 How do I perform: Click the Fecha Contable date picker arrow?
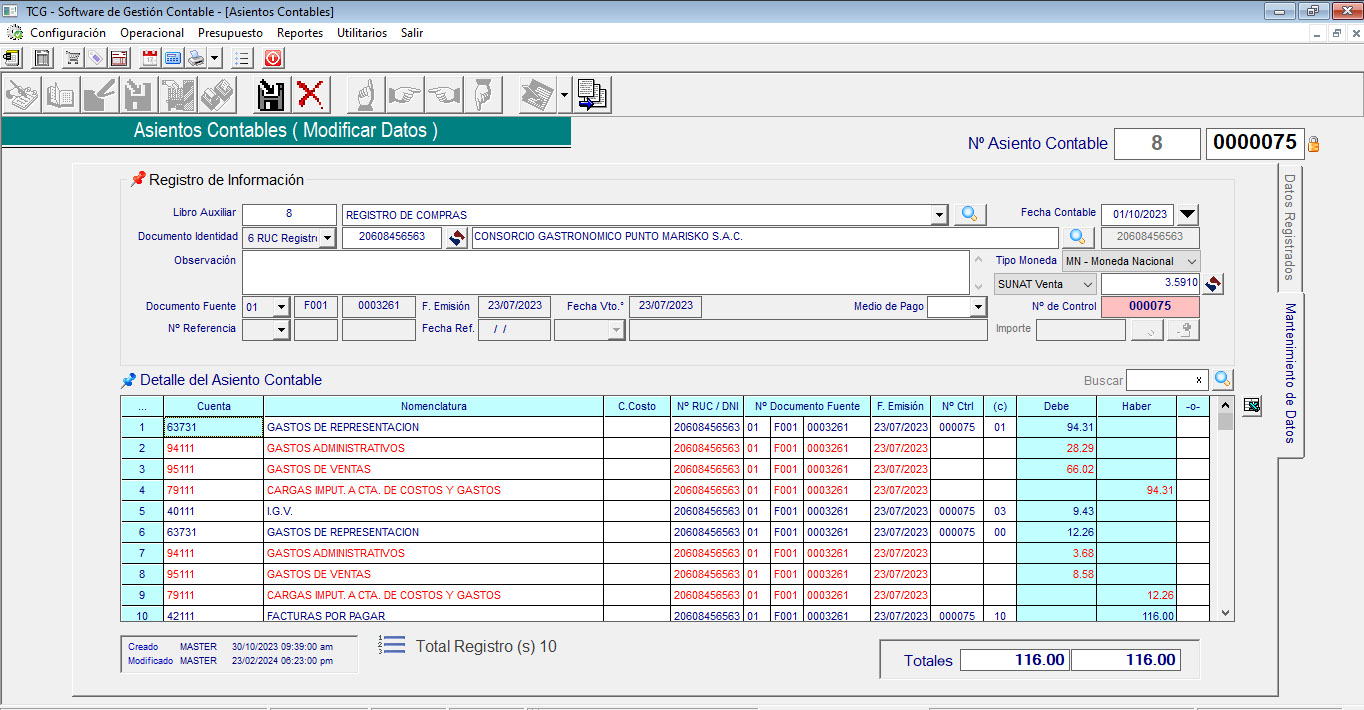(1187, 214)
